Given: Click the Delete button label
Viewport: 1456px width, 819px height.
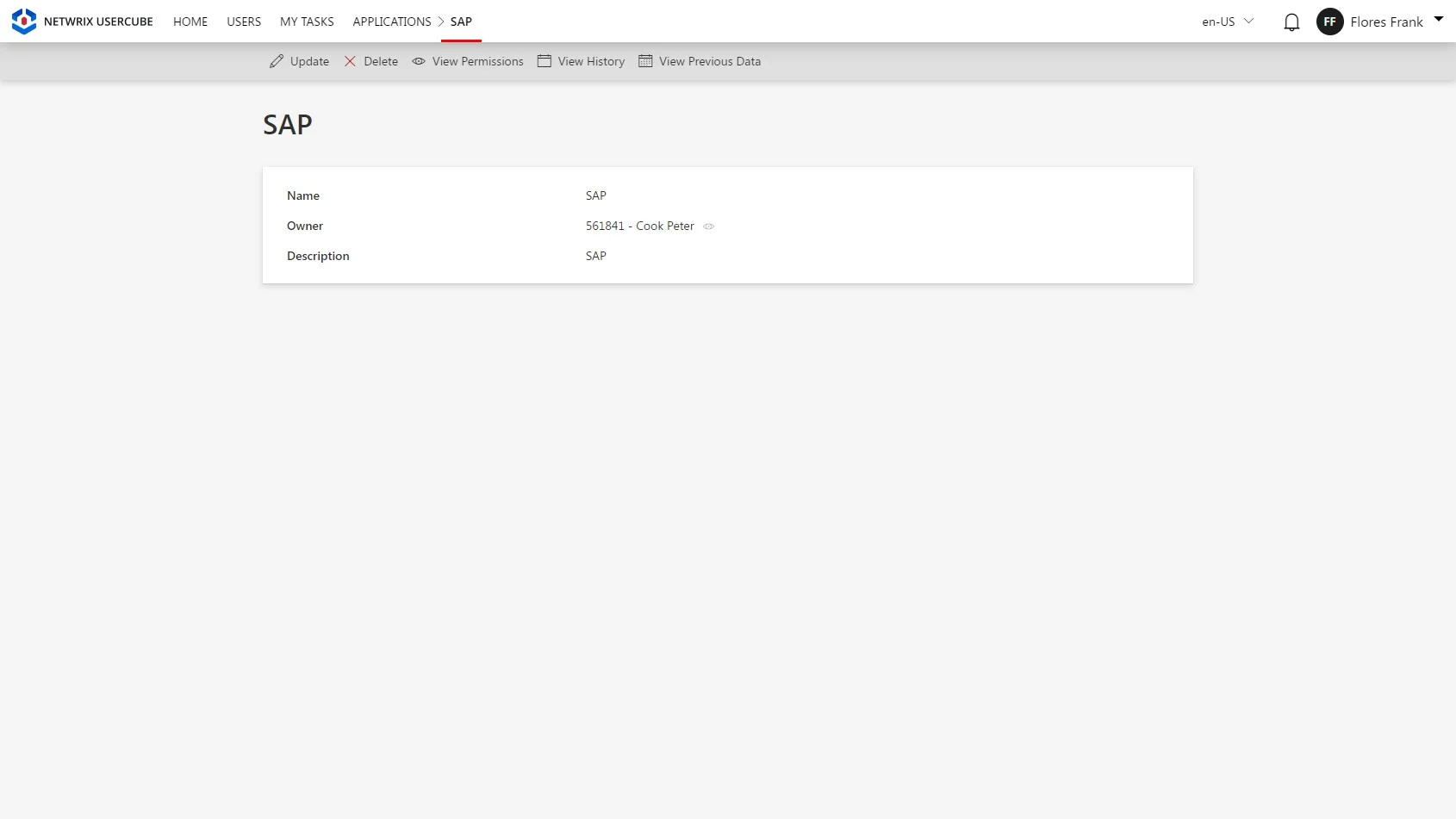Looking at the screenshot, I should pyautogui.click(x=381, y=61).
